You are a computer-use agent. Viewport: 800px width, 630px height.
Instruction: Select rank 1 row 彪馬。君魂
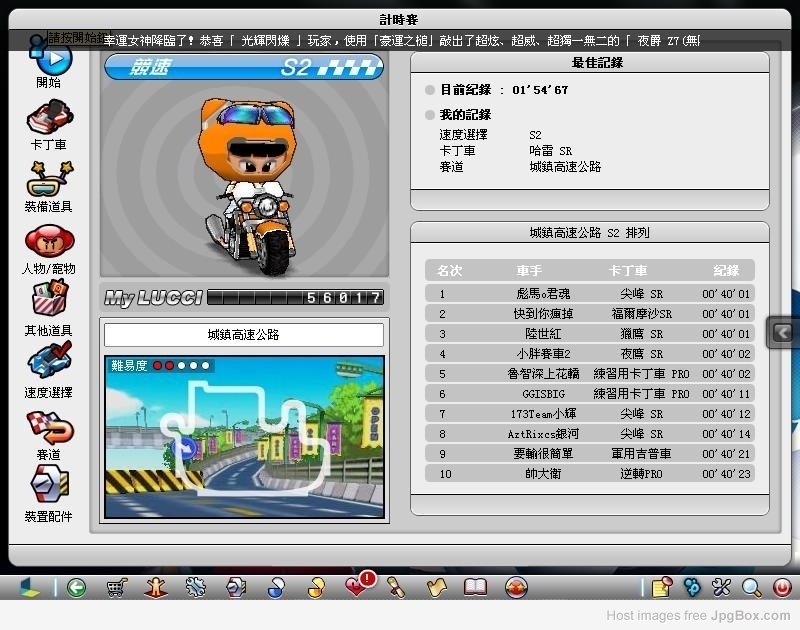click(589, 294)
